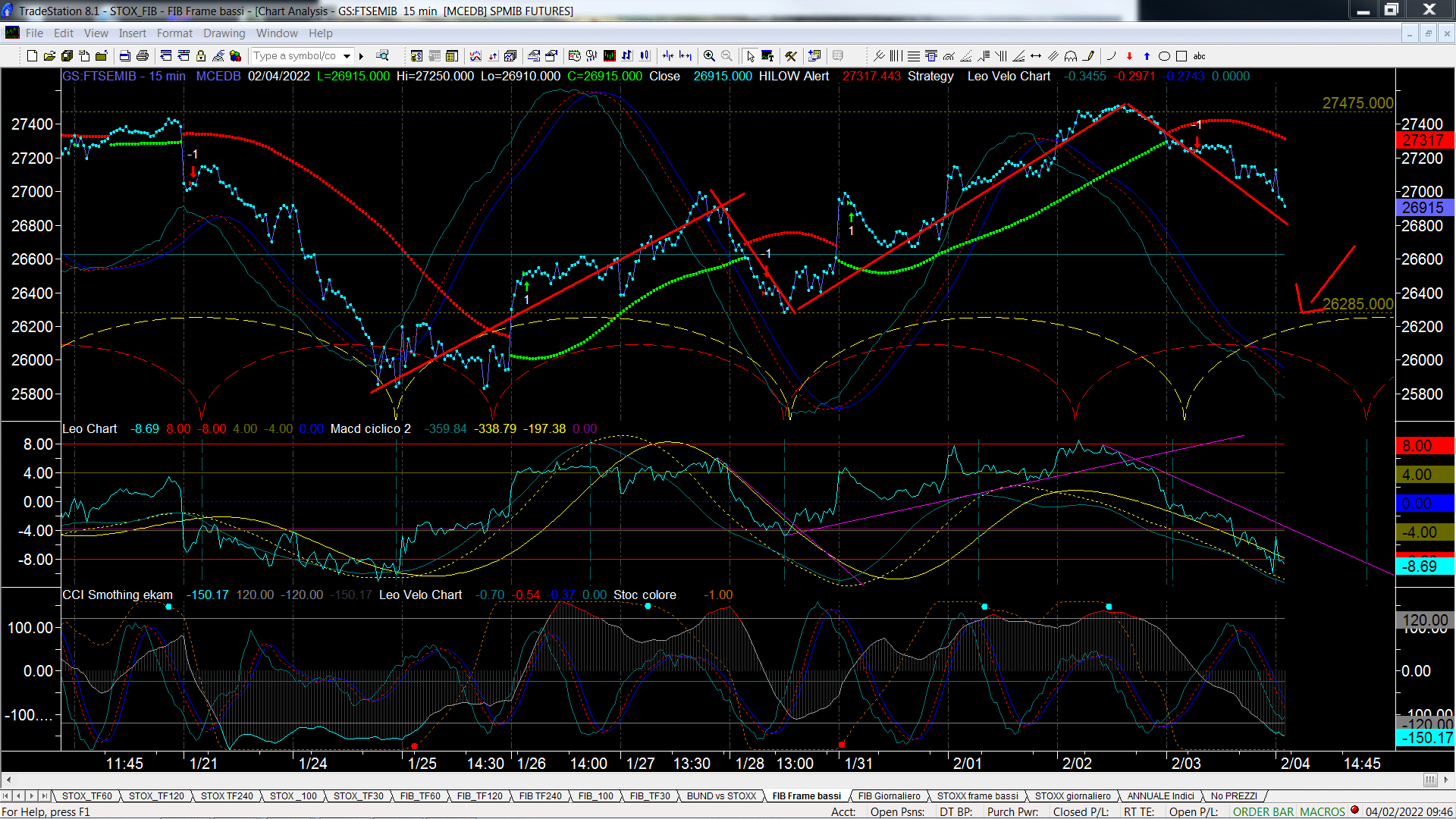Select the double-headed horizontal arrow tool
Viewport: 1456px width, 819px height.
pos(1036,56)
